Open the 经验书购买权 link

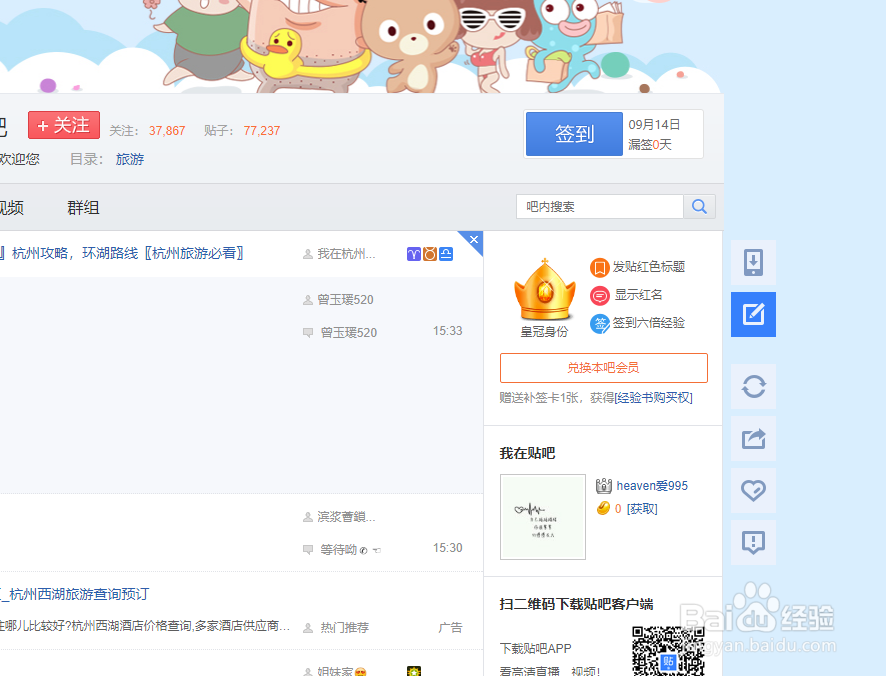[653, 398]
